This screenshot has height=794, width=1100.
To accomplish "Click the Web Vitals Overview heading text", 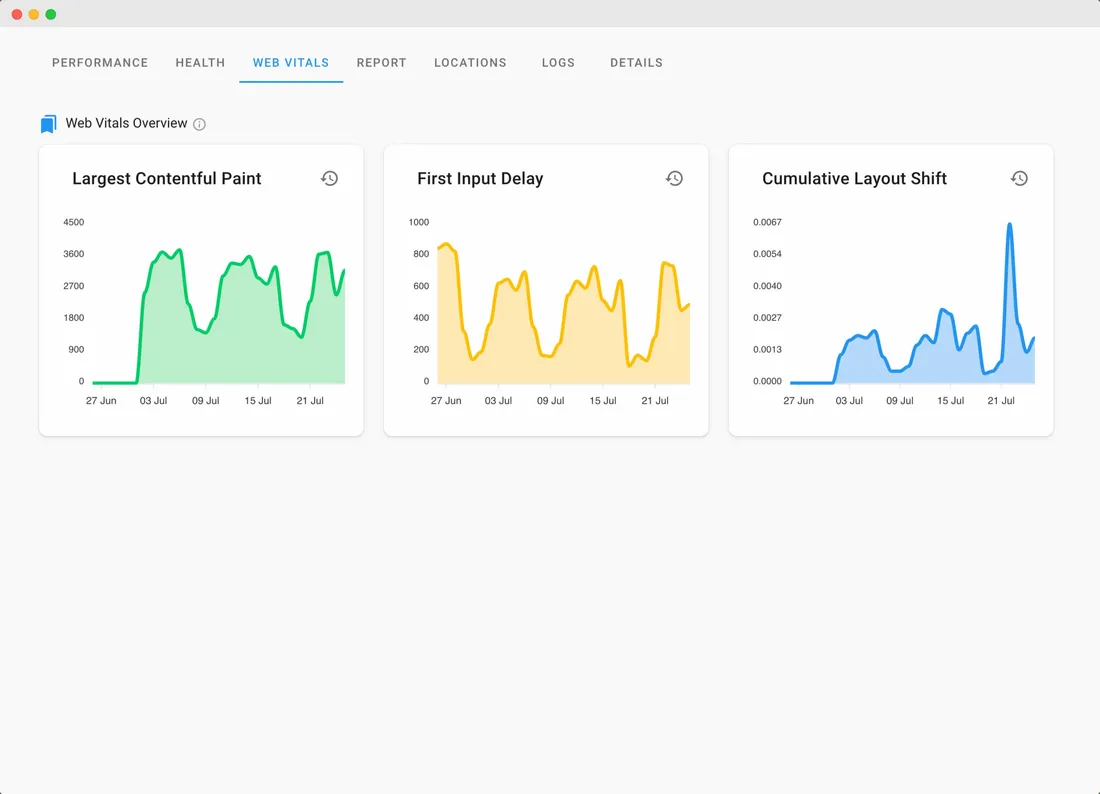I will click(126, 123).
